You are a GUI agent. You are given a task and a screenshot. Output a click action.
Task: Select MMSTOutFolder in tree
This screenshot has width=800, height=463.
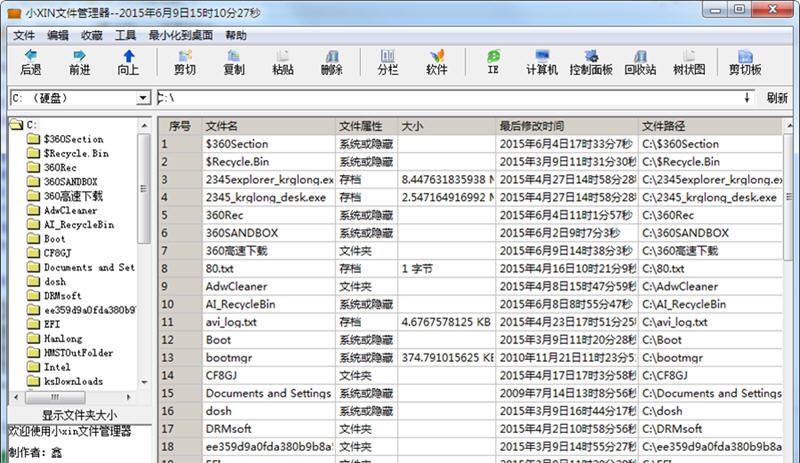tap(78, 353)
